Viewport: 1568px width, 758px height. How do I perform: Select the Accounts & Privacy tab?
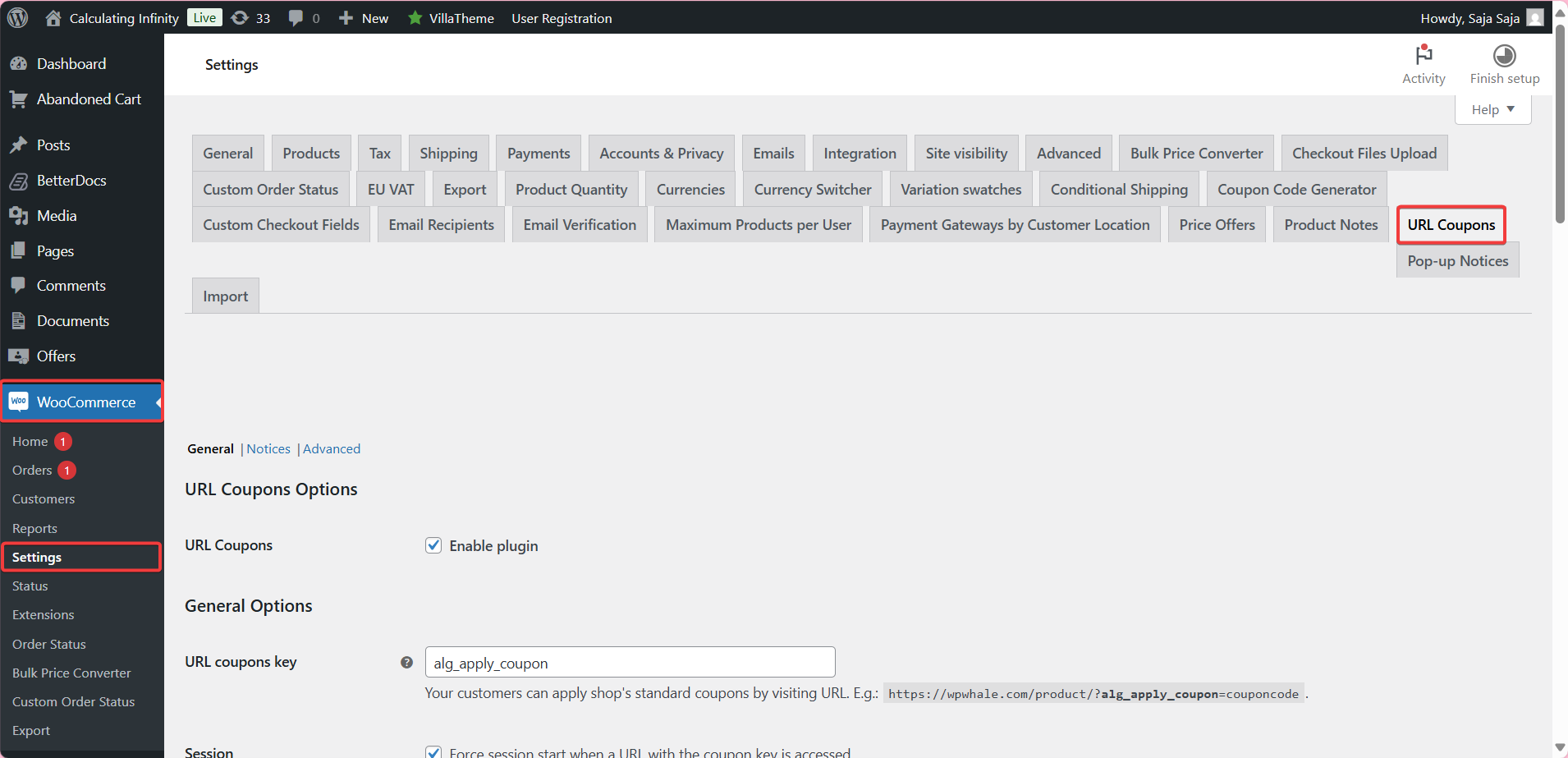pos(662,153)
